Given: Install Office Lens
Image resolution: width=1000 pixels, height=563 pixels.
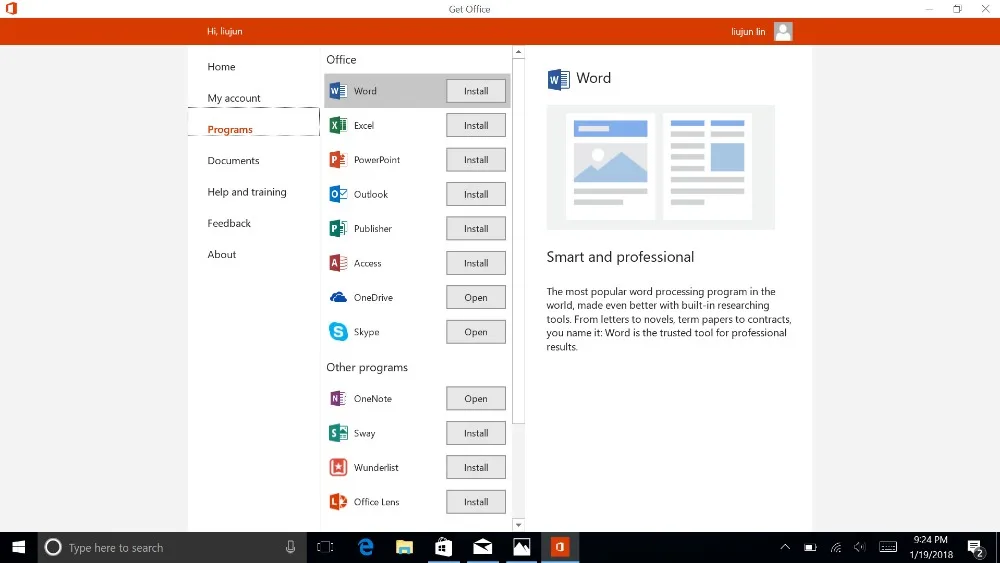Looking at the screenshot, I should click(476, 502).
